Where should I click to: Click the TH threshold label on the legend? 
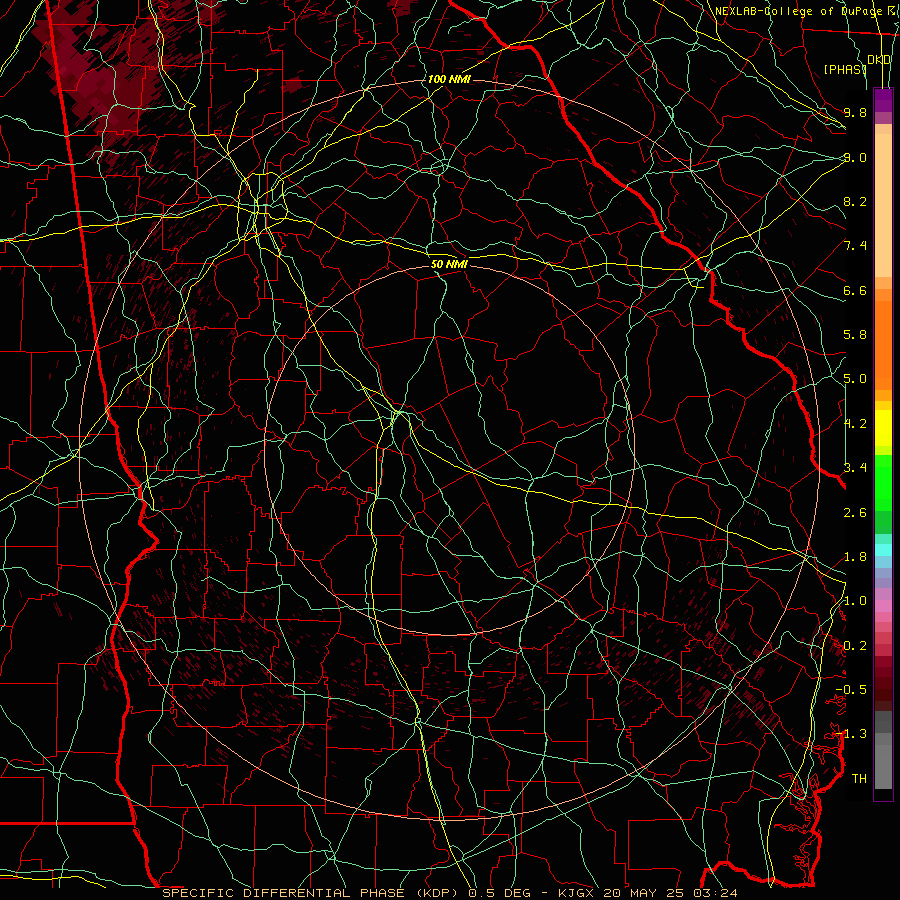tap(859, 779)
